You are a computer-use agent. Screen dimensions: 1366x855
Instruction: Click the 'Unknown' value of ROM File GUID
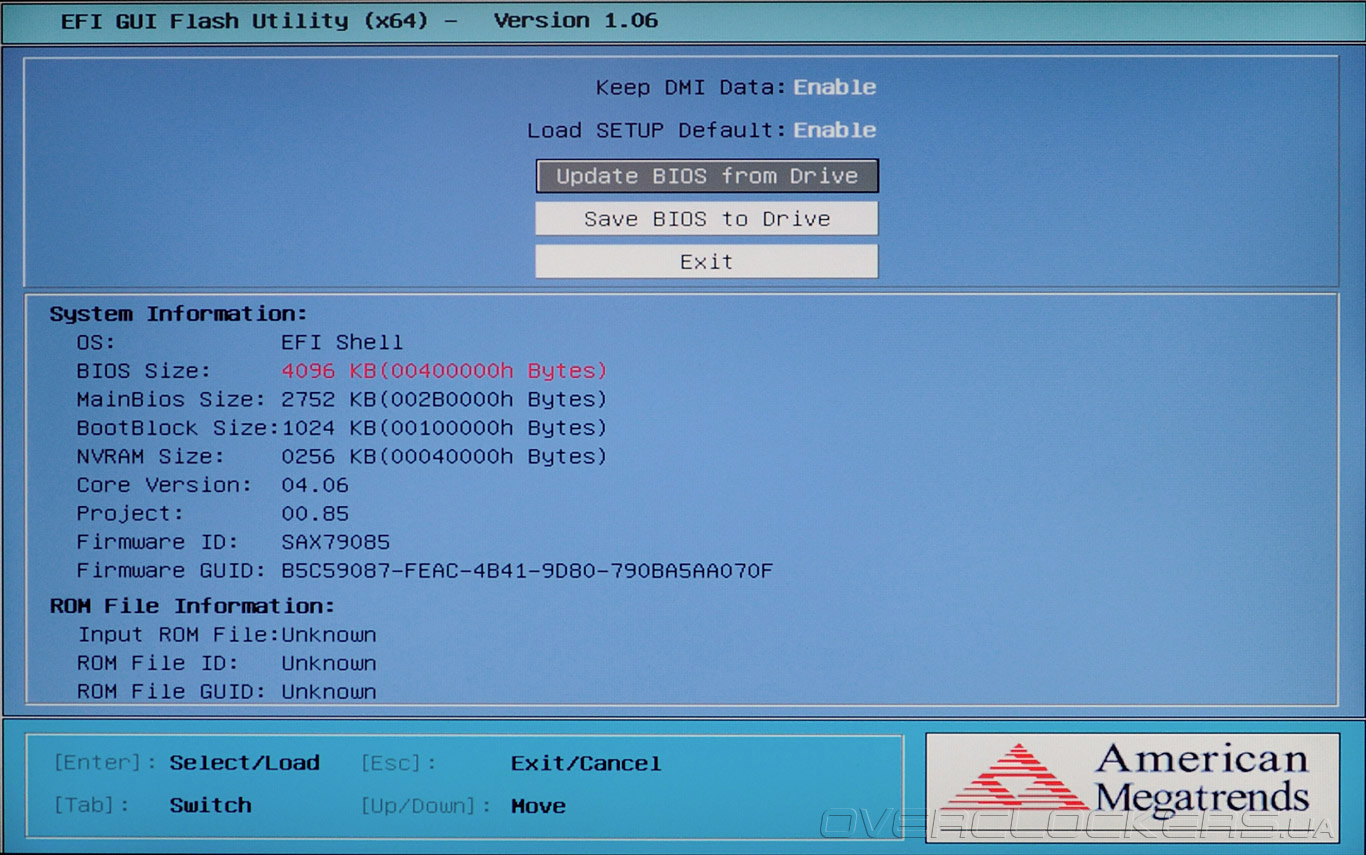(x=329, y=692)
